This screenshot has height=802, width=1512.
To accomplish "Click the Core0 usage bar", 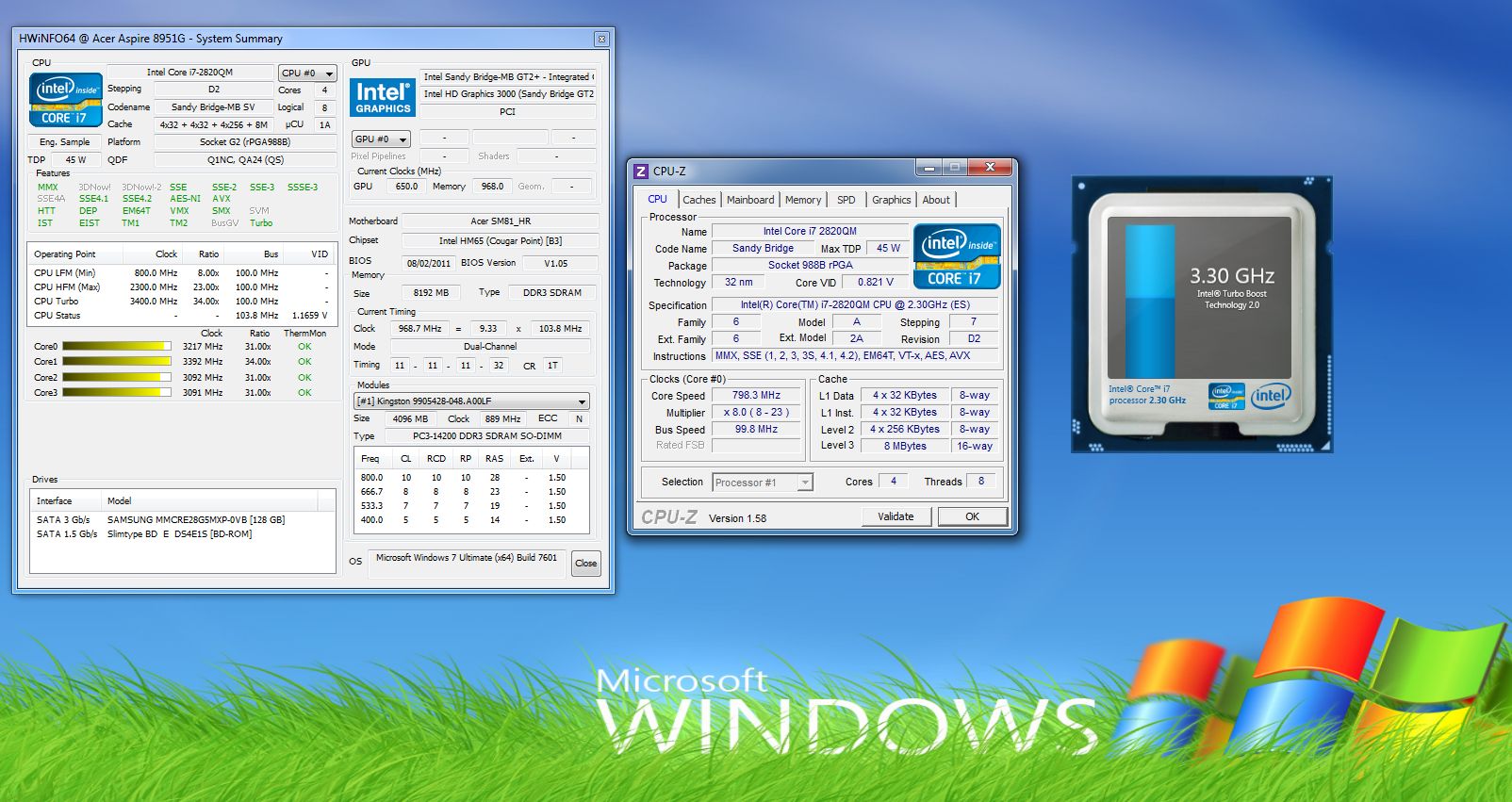I will [117, 347].
